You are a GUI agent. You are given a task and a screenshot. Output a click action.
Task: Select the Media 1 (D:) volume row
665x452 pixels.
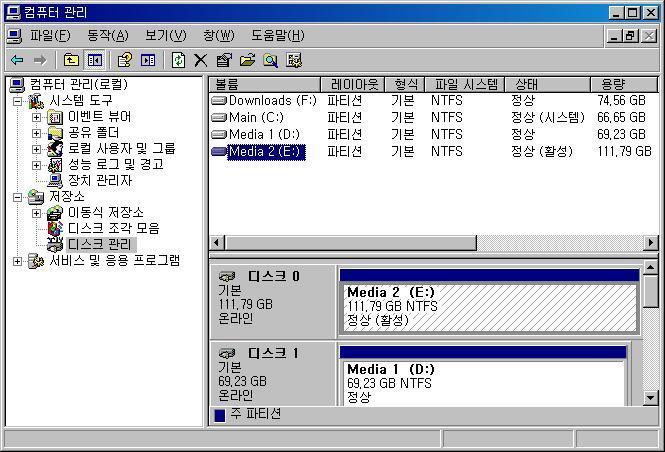click(433, 134)
